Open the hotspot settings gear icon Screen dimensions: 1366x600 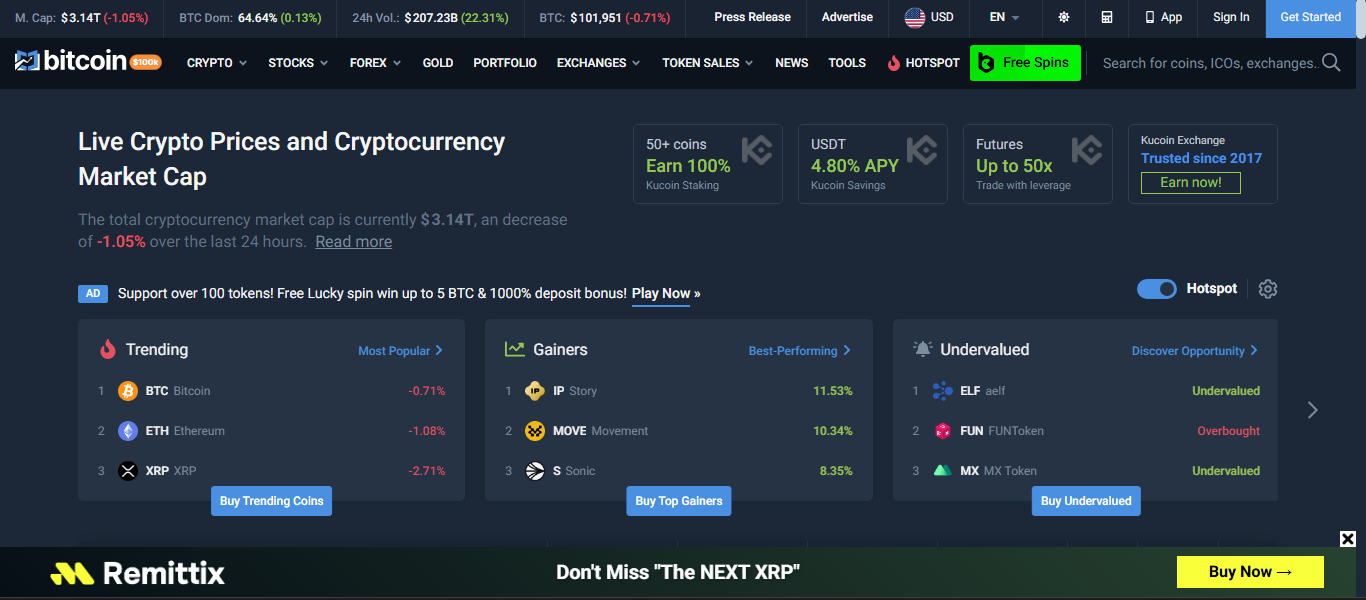click(1268, 289)
